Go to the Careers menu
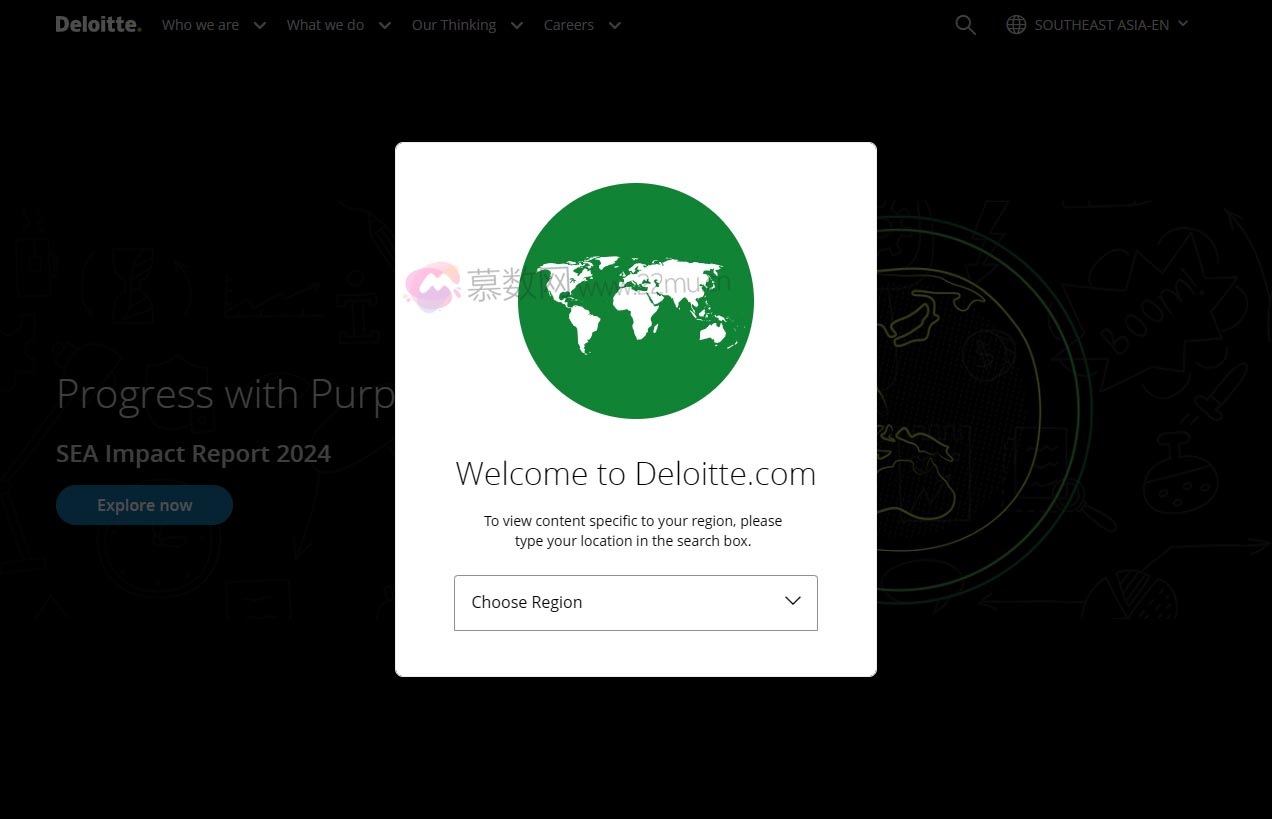This screenshot has width=1272, height=819. 568,25
